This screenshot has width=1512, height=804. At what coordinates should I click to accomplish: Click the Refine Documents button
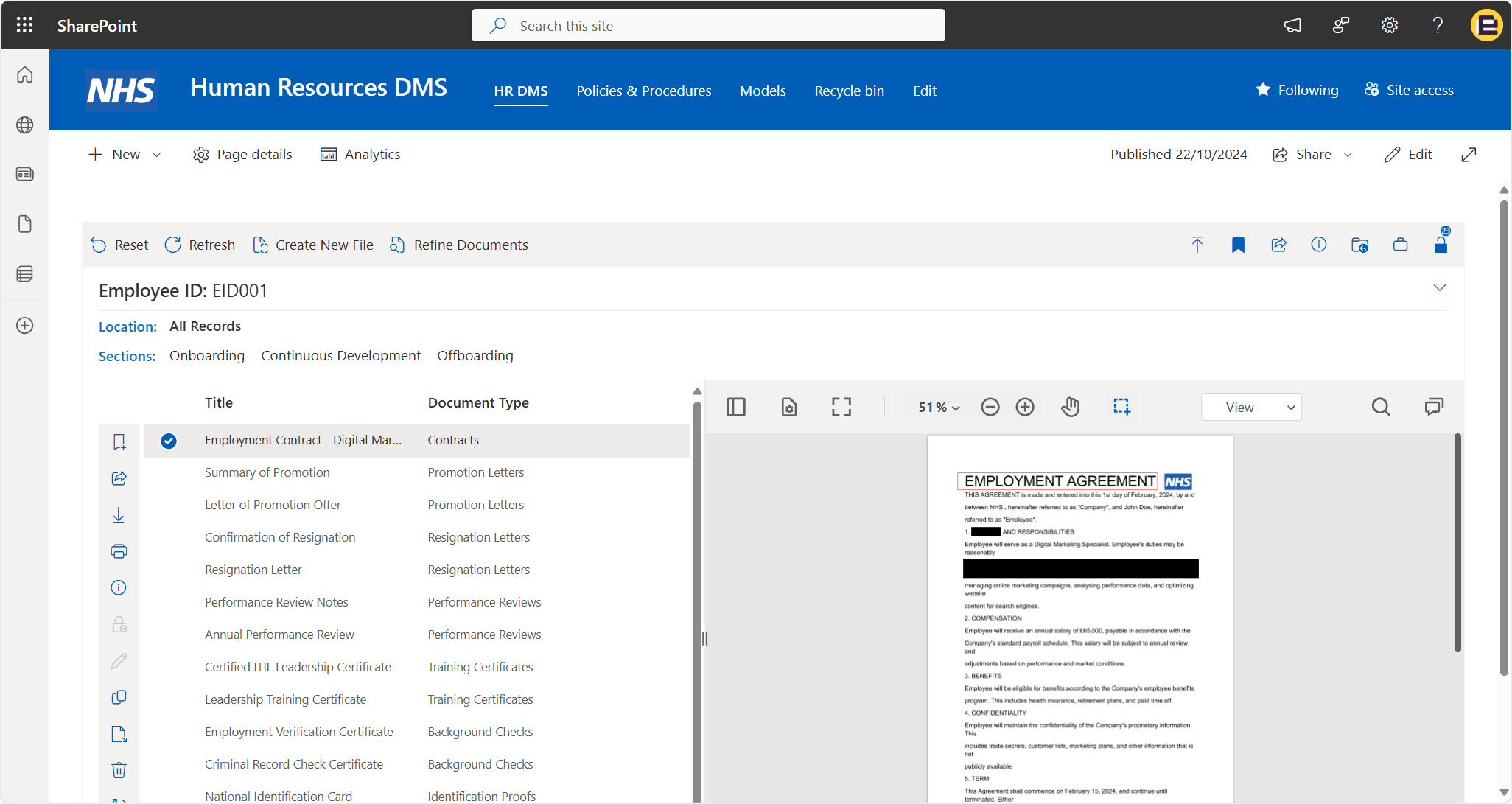[x=459, y=245]
